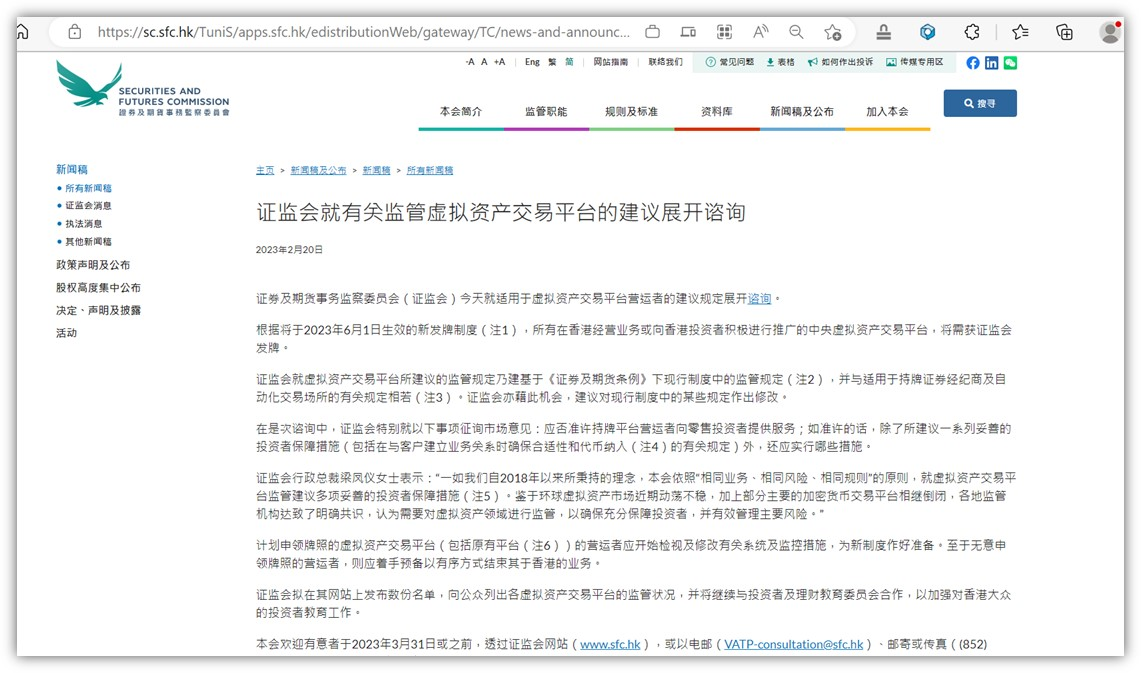Decrease font size with -A
Image resolution: width=1141 pixels, height=673 pixels.
coord(470,62)
